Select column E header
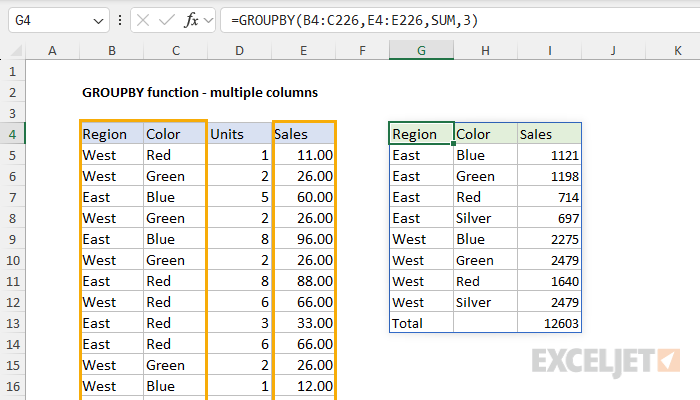 304,50
